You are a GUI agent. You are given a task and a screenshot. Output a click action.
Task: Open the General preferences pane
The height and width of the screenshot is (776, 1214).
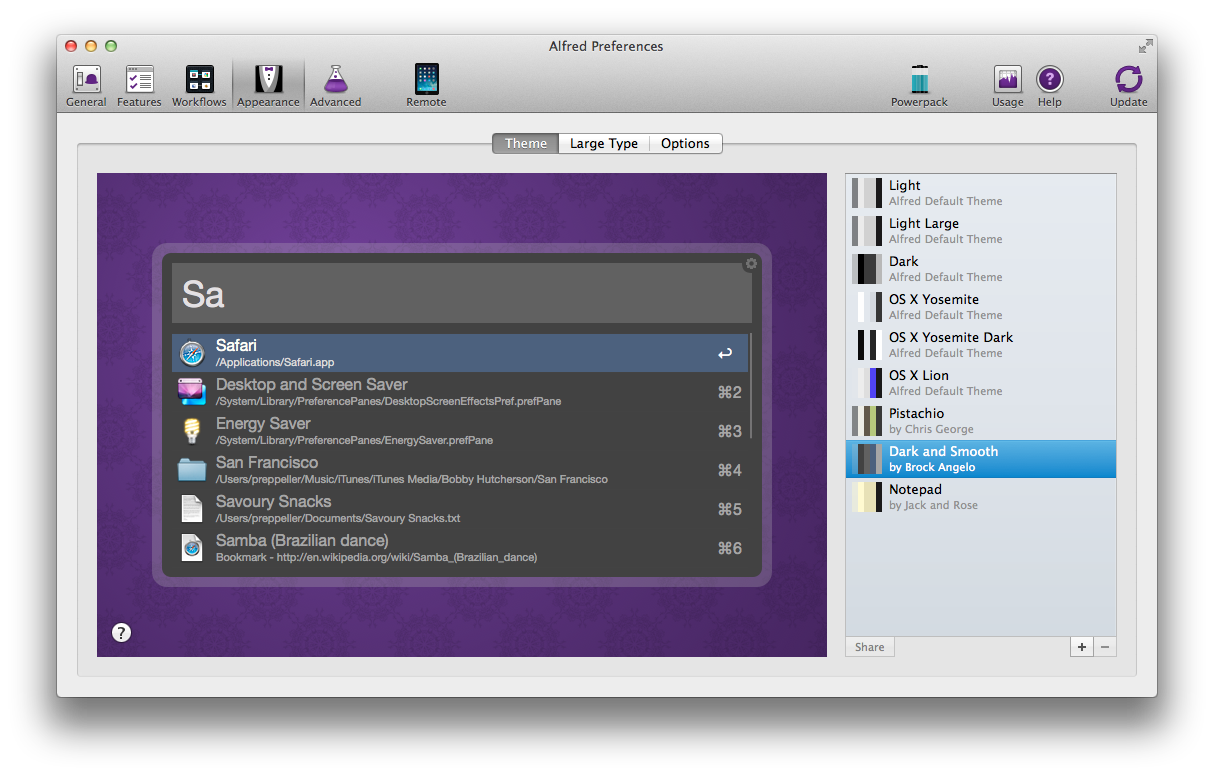(x=86, y=86)
